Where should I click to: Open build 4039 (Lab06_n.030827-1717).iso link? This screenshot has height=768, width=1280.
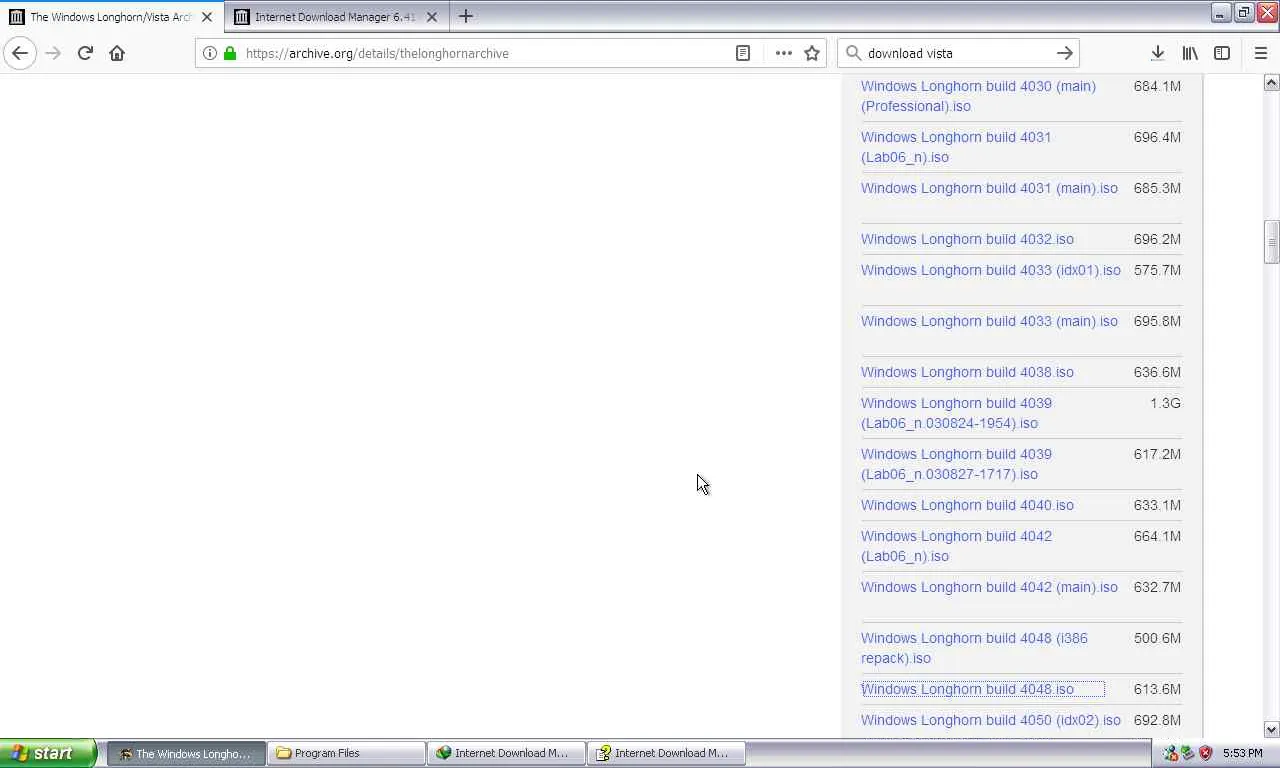point(956,464)
